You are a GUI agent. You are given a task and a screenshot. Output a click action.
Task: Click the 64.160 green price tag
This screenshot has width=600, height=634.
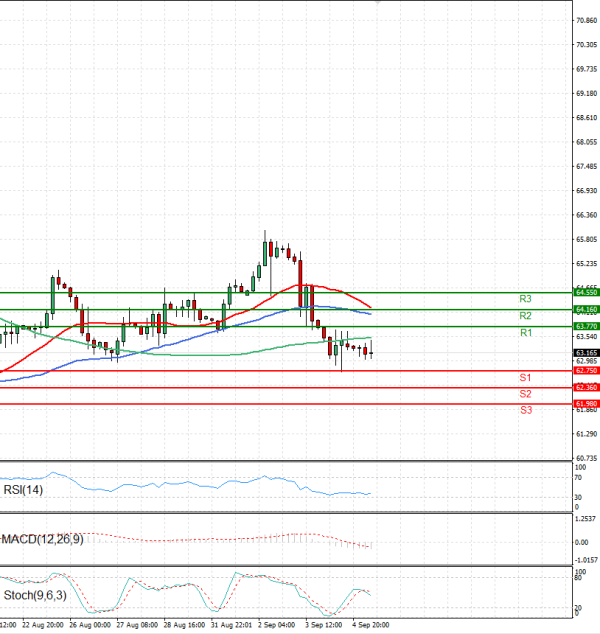(x=586, y=310)
